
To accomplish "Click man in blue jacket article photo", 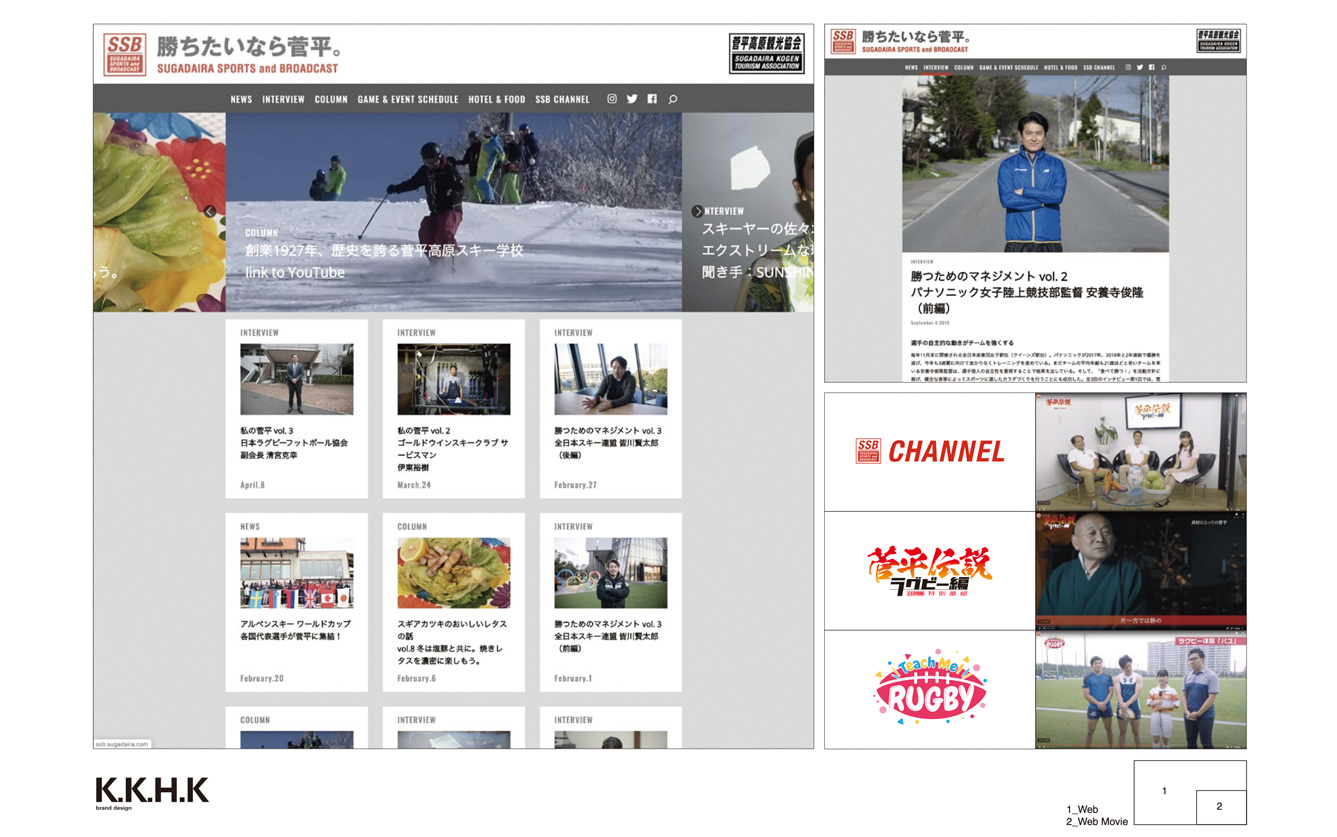I will 1035,164.
